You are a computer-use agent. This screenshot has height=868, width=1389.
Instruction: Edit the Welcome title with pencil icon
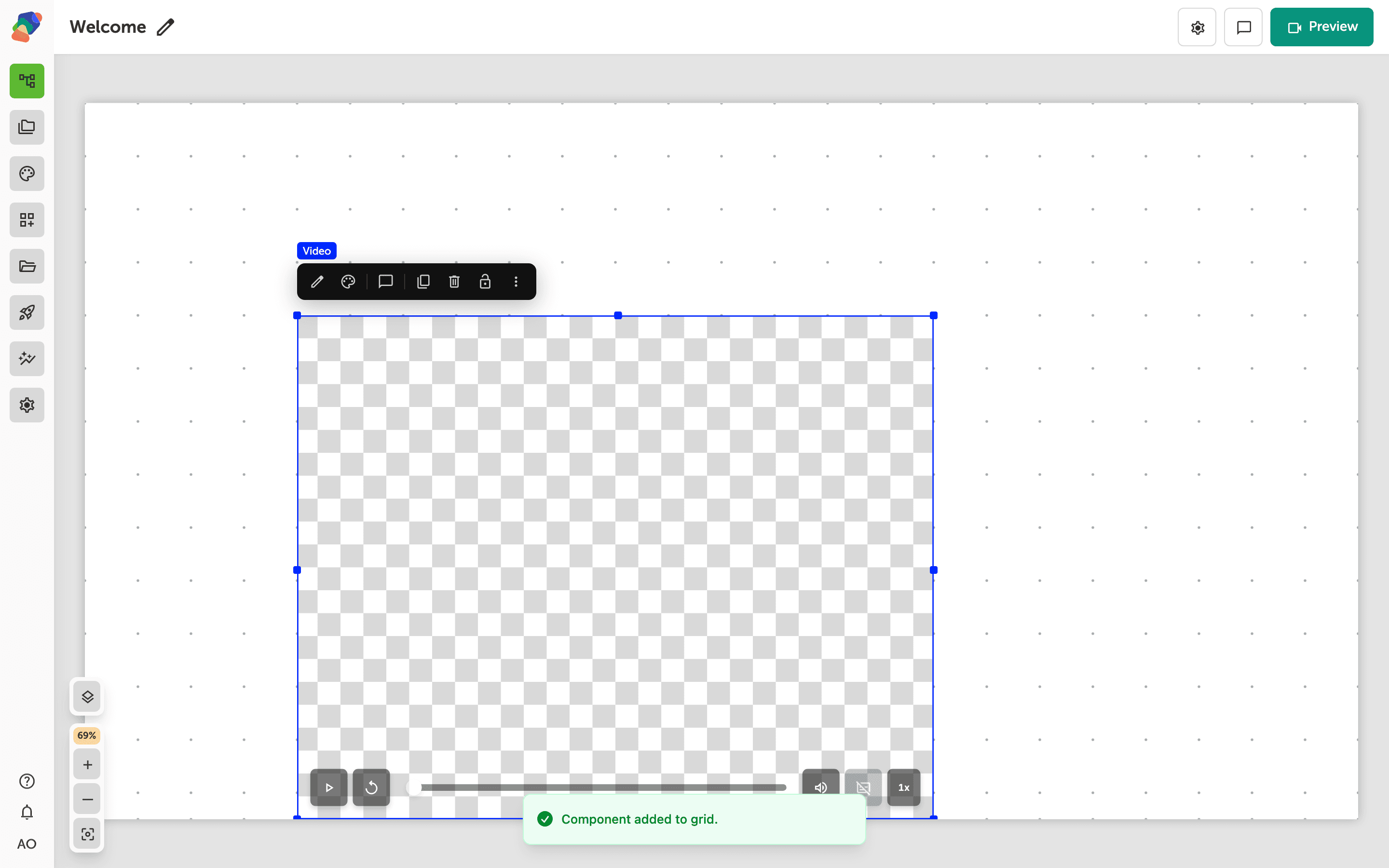click(165, 27)
